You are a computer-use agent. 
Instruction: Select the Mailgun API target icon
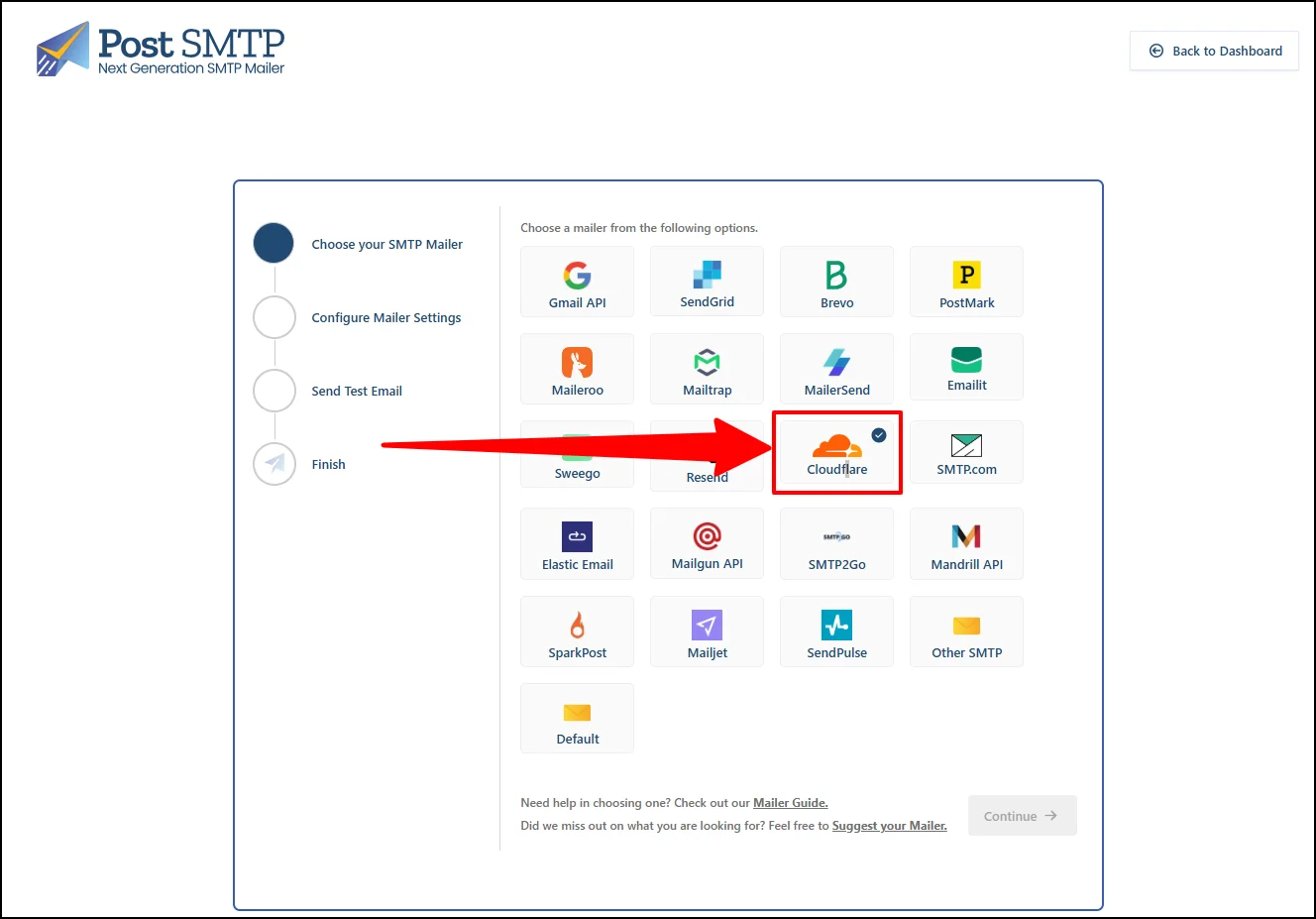coord(707,536)
